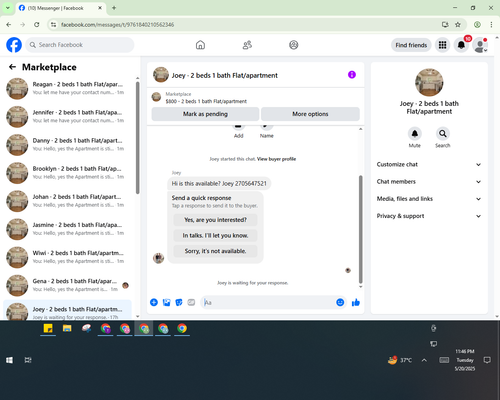Open Gena's apartment conversation
The height and width of the screenshot is (400, 500).
coord(68,285)
